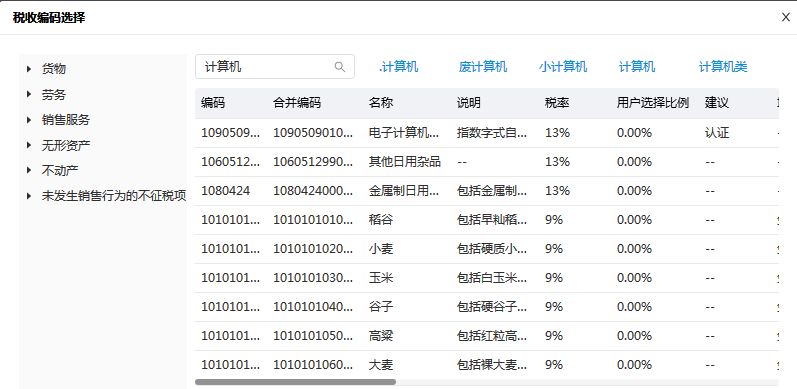Click description 指数字式自...
Viewport: 797px width, 389px height.
(492, 133)
